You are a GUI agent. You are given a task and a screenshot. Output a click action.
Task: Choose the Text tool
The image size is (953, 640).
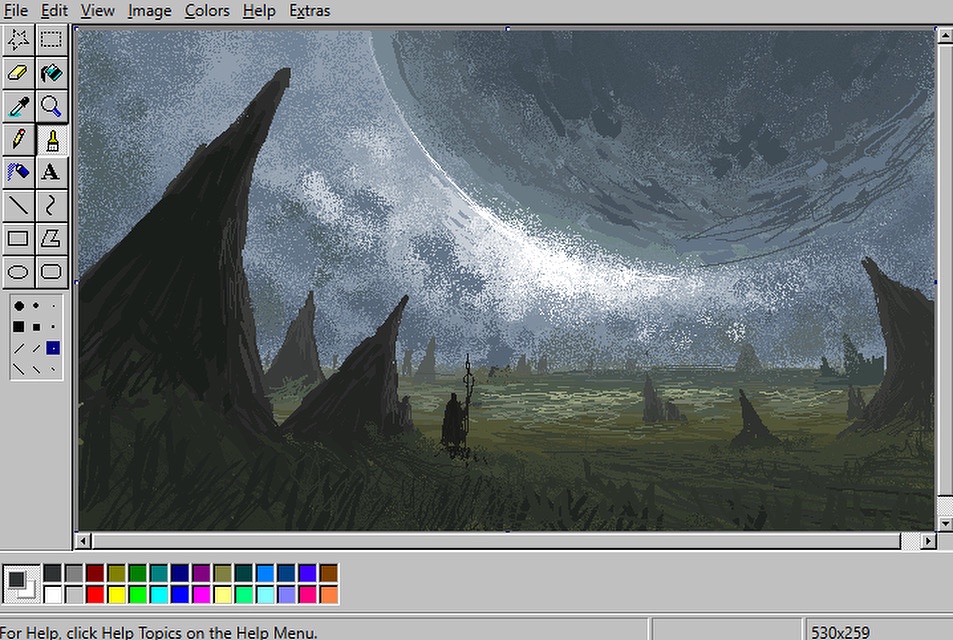(51, 172)
